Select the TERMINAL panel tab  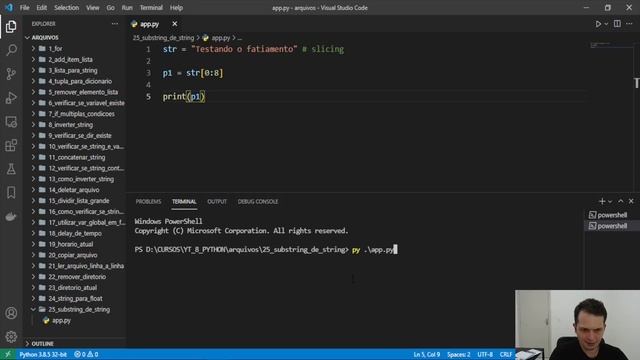(x=184, y=202)
